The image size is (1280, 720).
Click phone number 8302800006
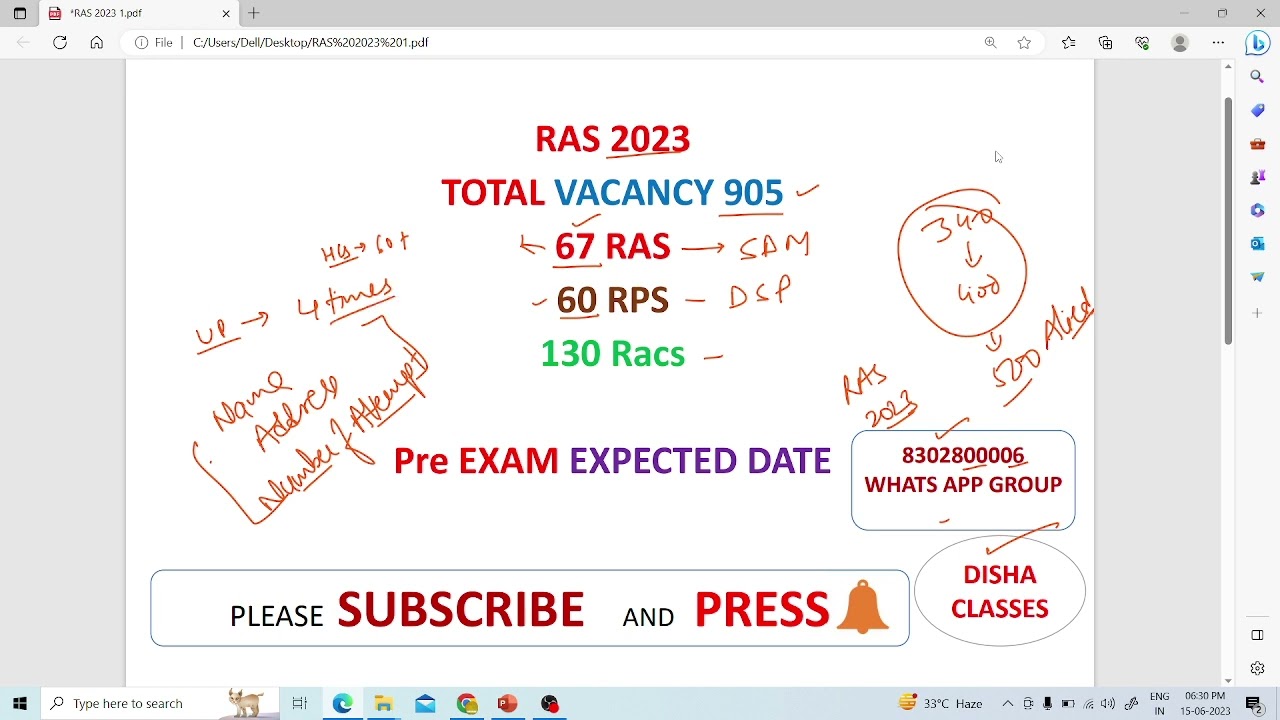pos(963,456)
